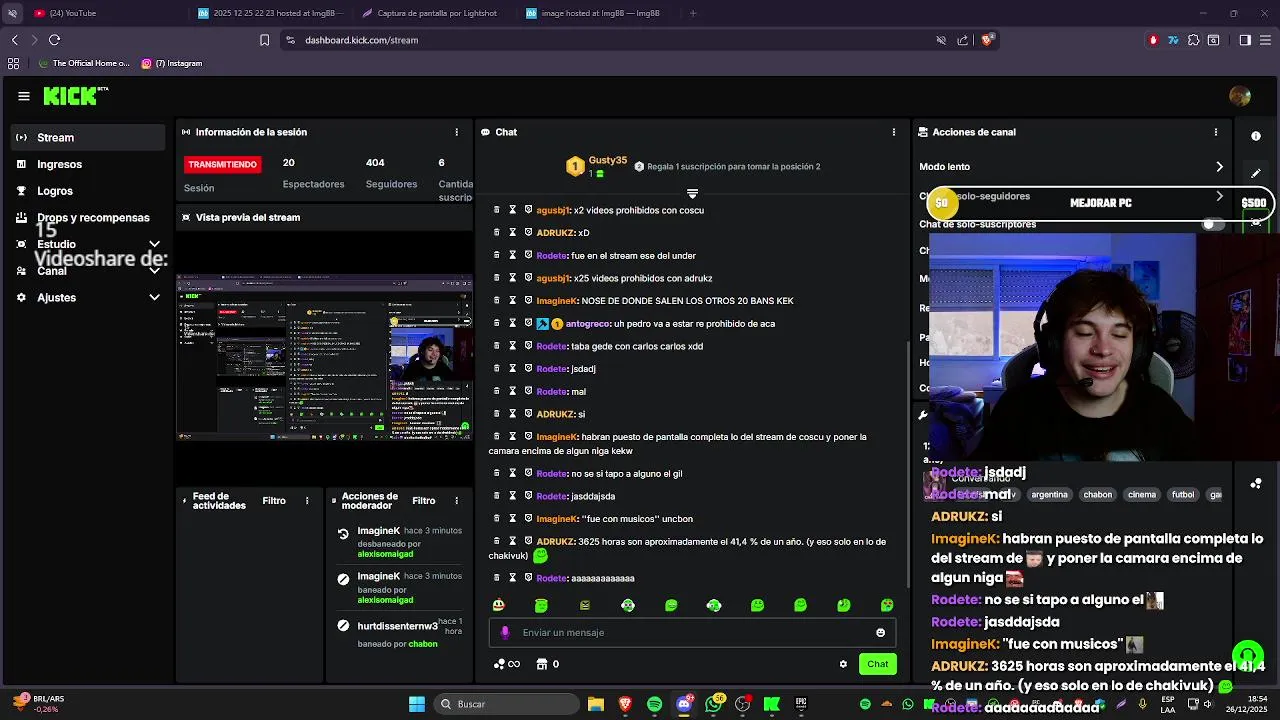Viewport: 1280px width, 720px height.
Task: Ban Rodete via shield on 'aaaaaaaaaaaaa' message
Action: tap(528, 578)
